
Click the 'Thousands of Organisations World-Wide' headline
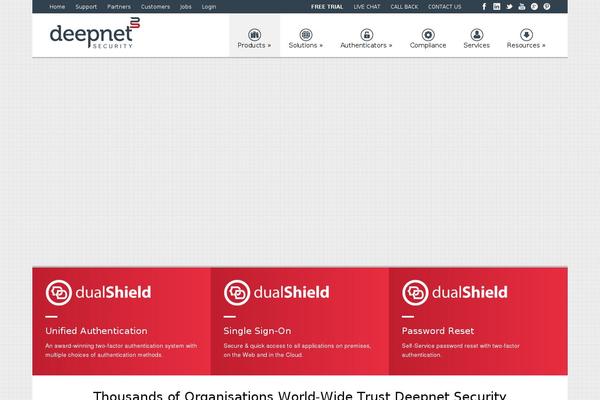[x=300, y=395]
